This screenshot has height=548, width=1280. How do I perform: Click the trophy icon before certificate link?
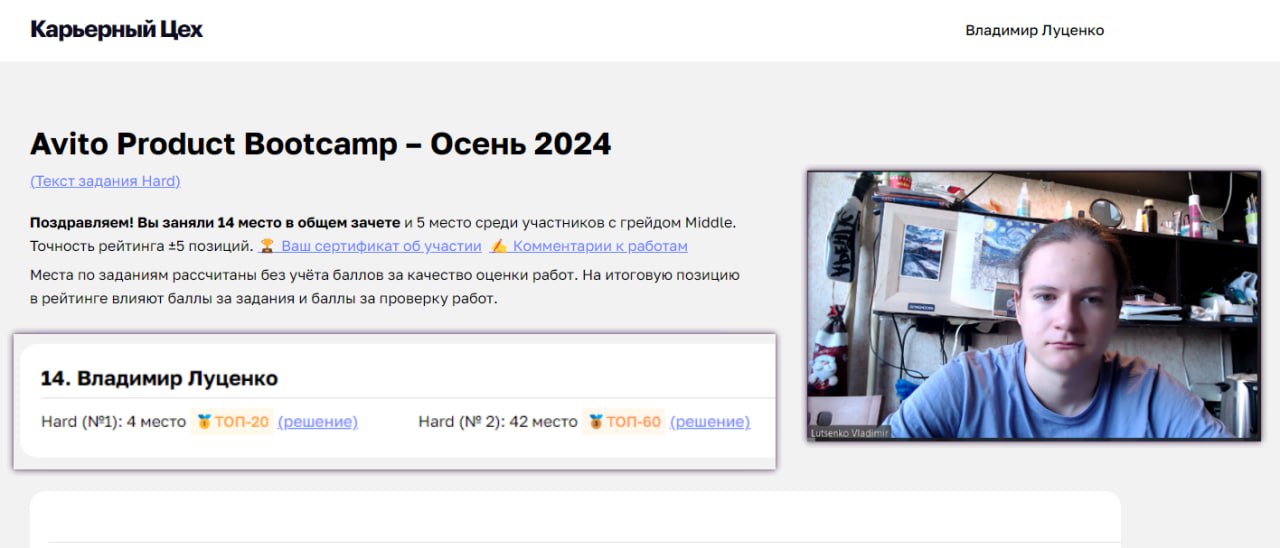(x=267, y=246)
